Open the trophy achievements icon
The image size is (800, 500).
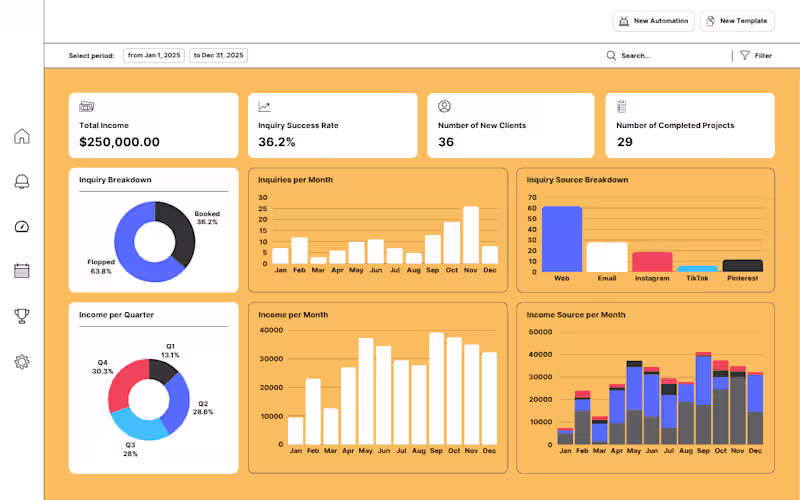tap(21, 316)
